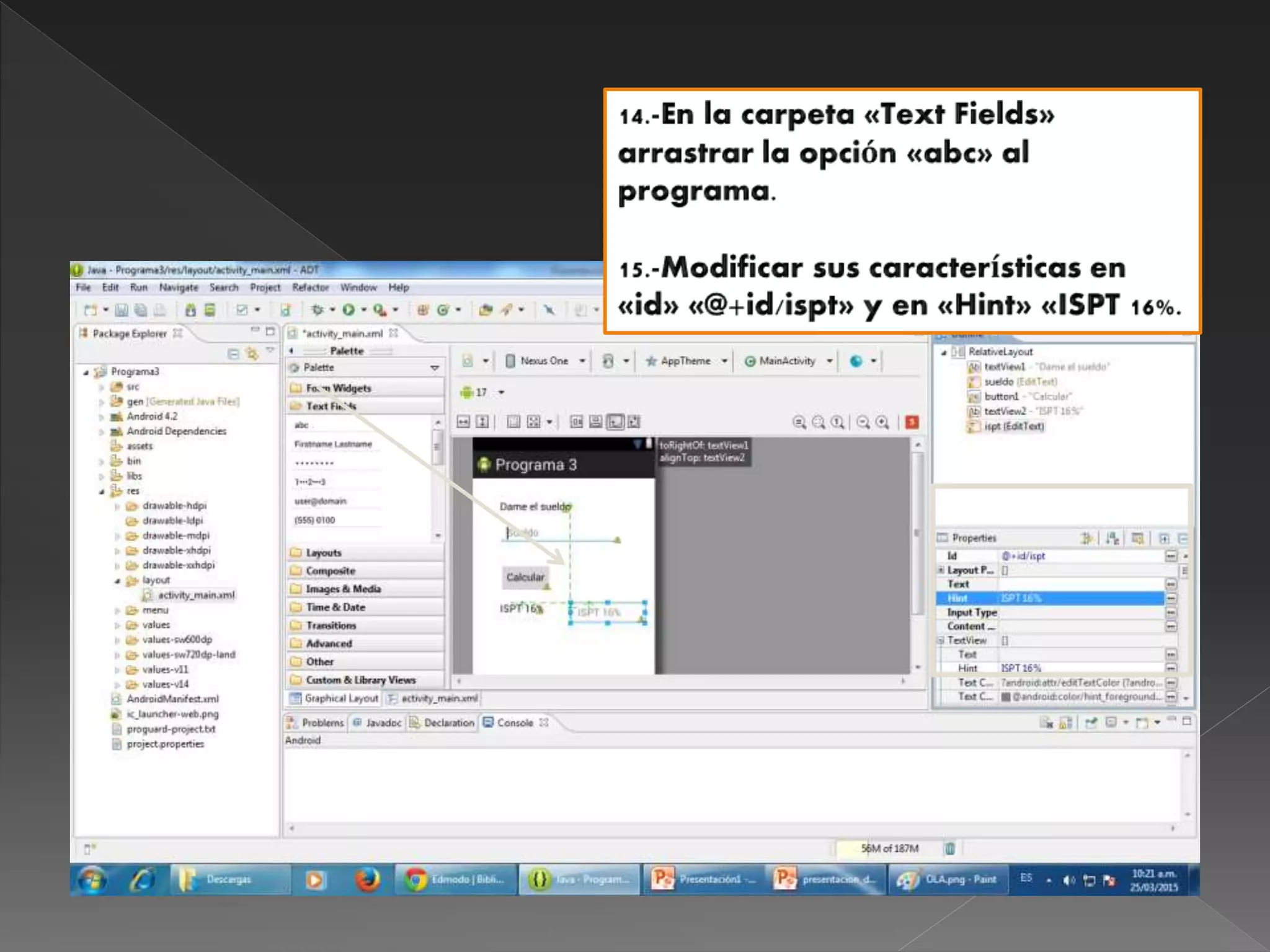Open the Images & Media palette category

click(366, 589)
